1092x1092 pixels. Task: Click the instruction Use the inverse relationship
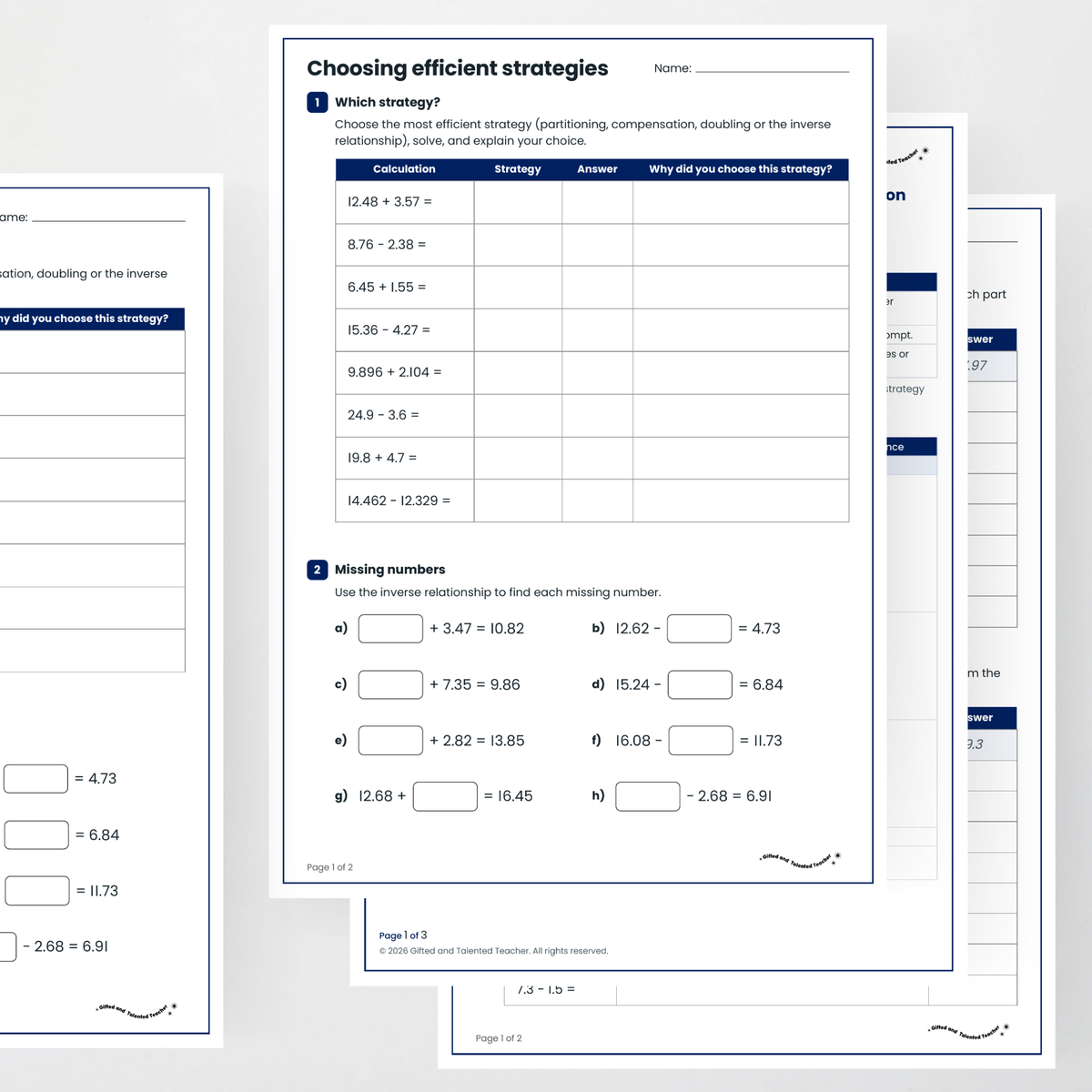[x=498, y=592]
